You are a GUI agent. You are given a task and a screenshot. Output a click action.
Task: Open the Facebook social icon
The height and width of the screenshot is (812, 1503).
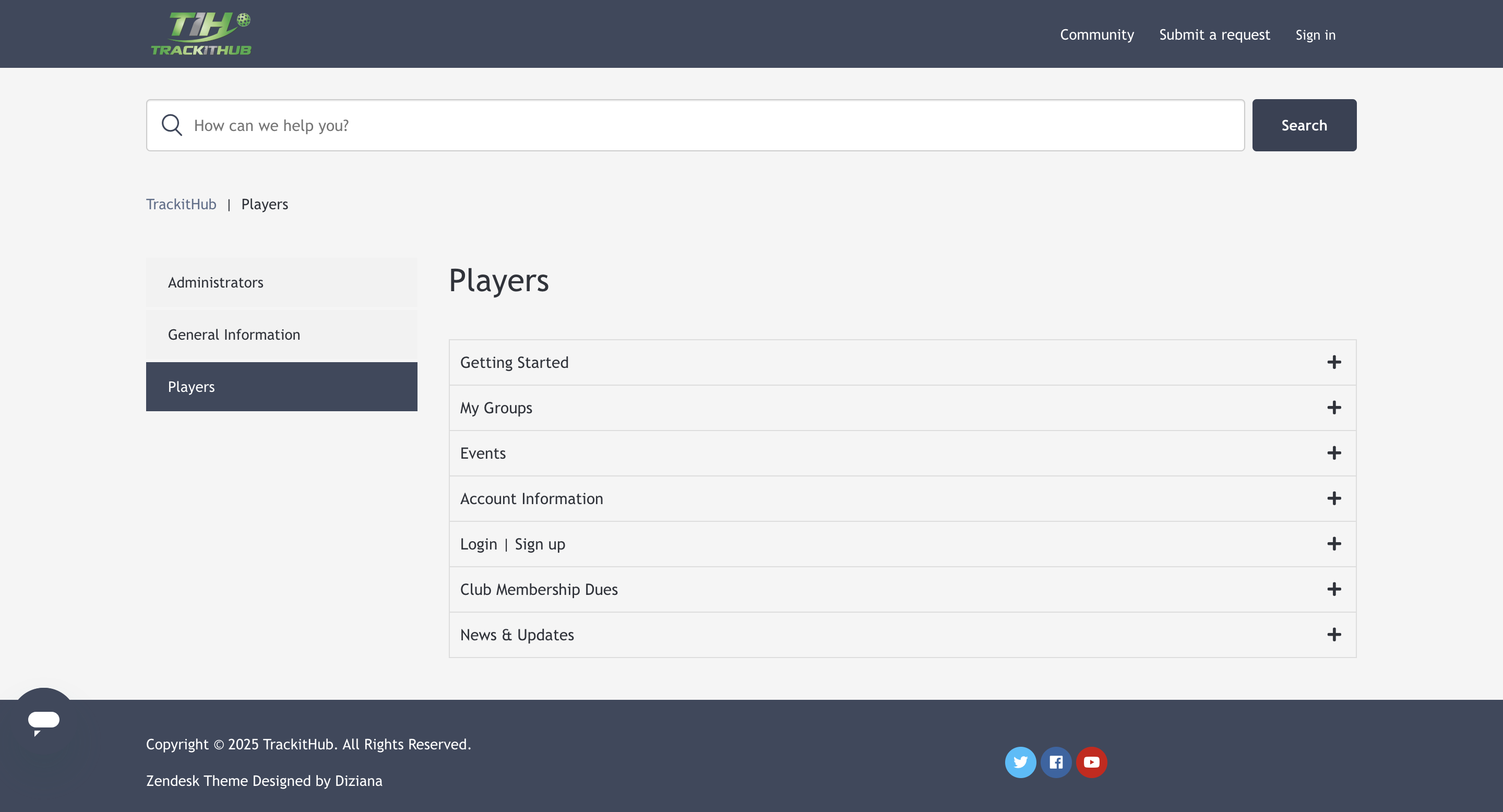tap(1056, 762)
